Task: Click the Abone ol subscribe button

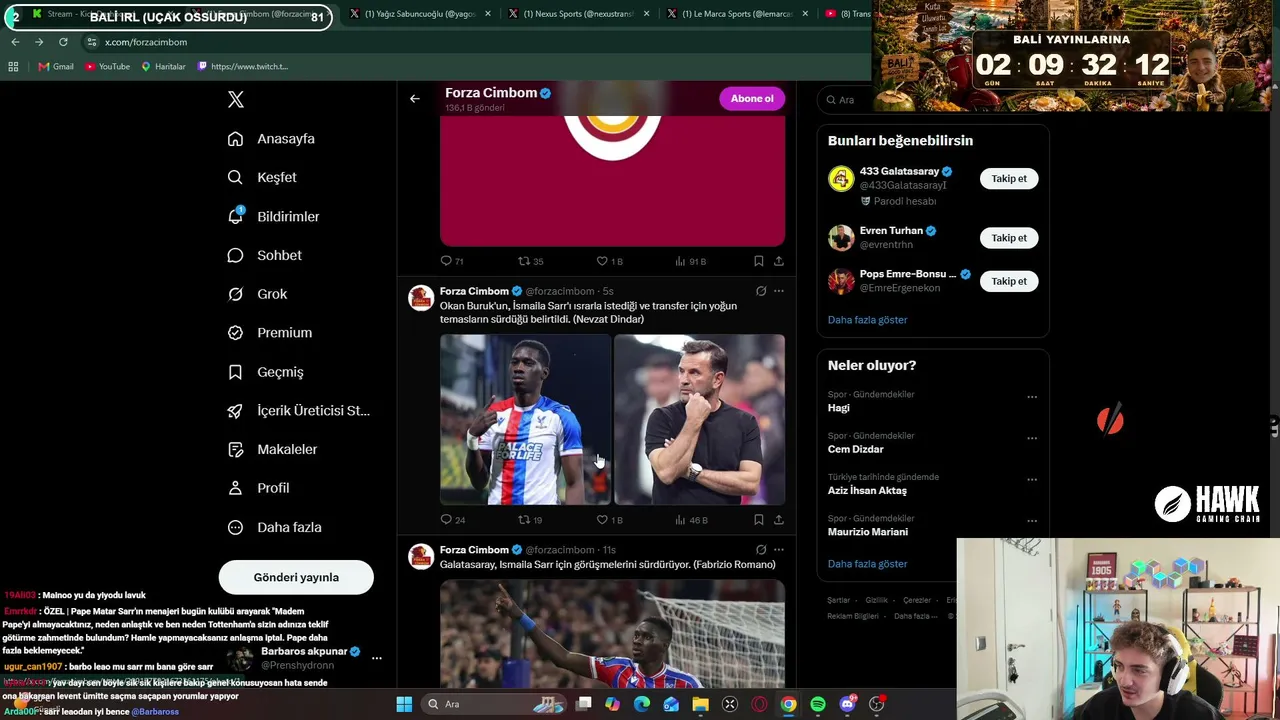Action: [x=752, y=98]
